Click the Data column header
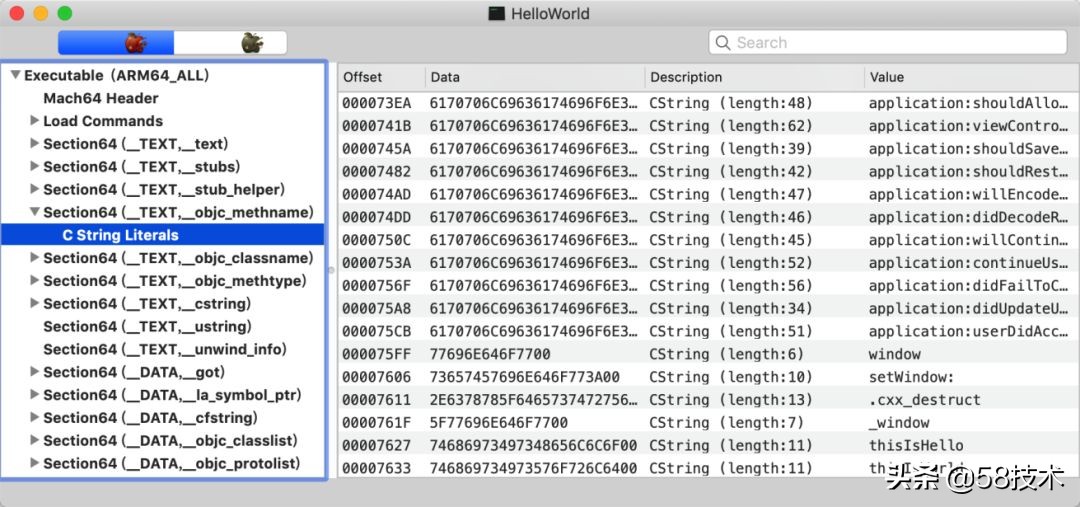 tap(535, 77)
